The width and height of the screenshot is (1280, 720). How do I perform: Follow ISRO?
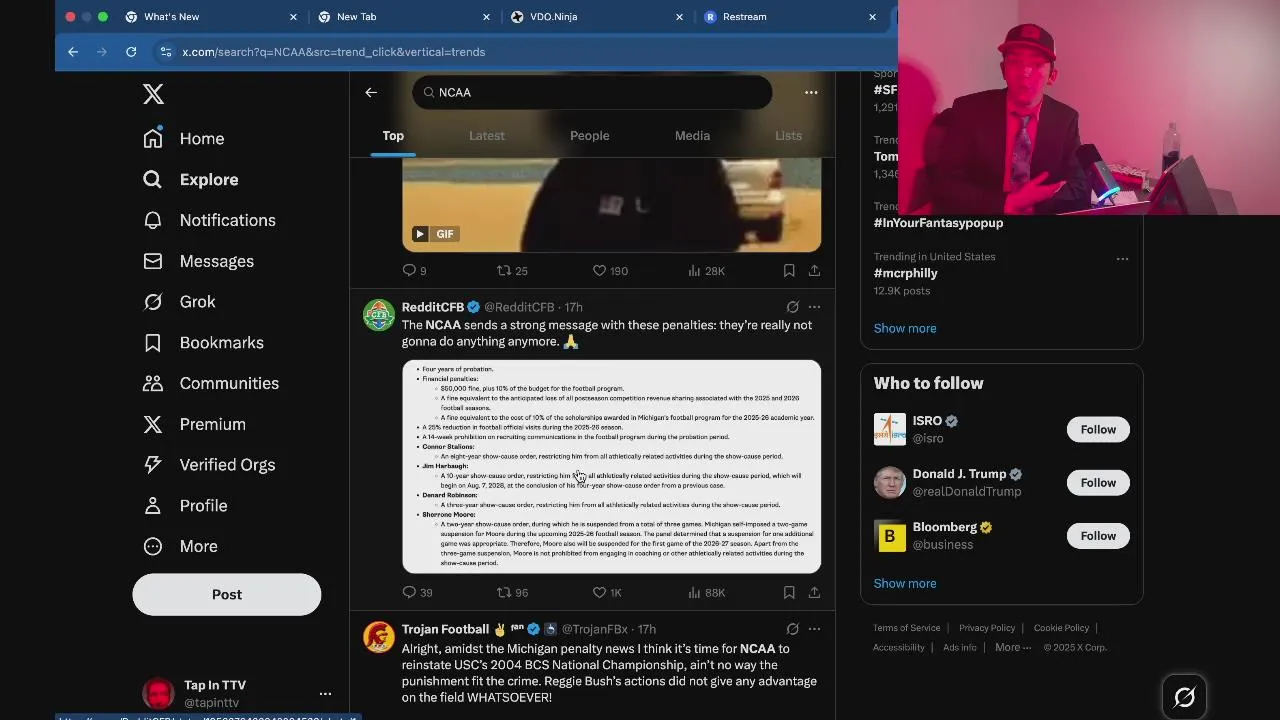[x=1098, y=429]
